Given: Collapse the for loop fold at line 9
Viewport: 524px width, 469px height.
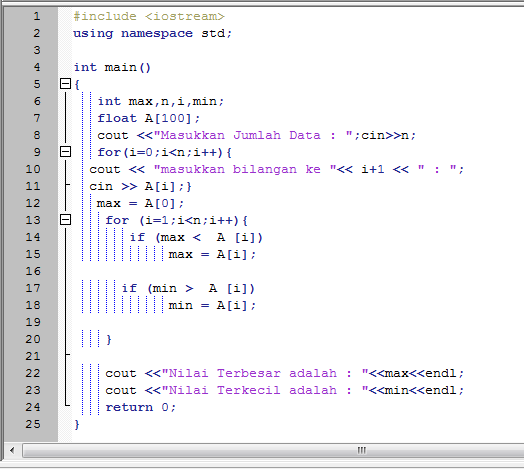Looking at the screenshot, I should tap(66, 152).
